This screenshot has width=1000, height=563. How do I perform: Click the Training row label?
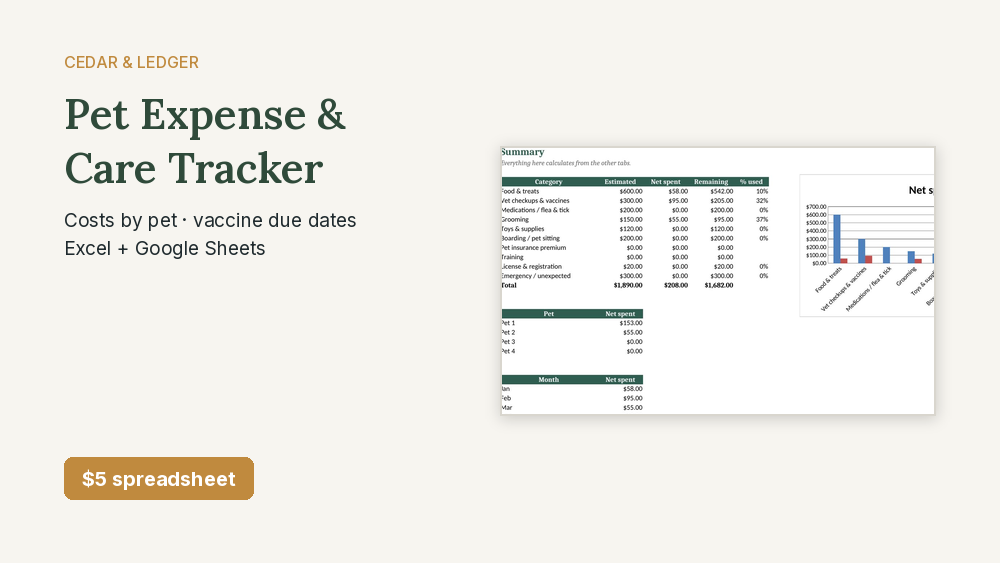tap(513, 257)
